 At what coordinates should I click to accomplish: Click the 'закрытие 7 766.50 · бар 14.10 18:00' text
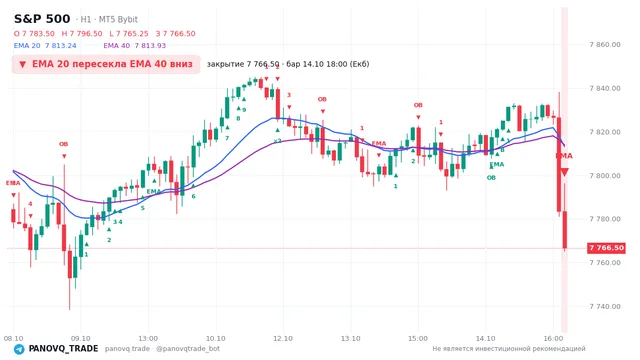pos(288,64)
